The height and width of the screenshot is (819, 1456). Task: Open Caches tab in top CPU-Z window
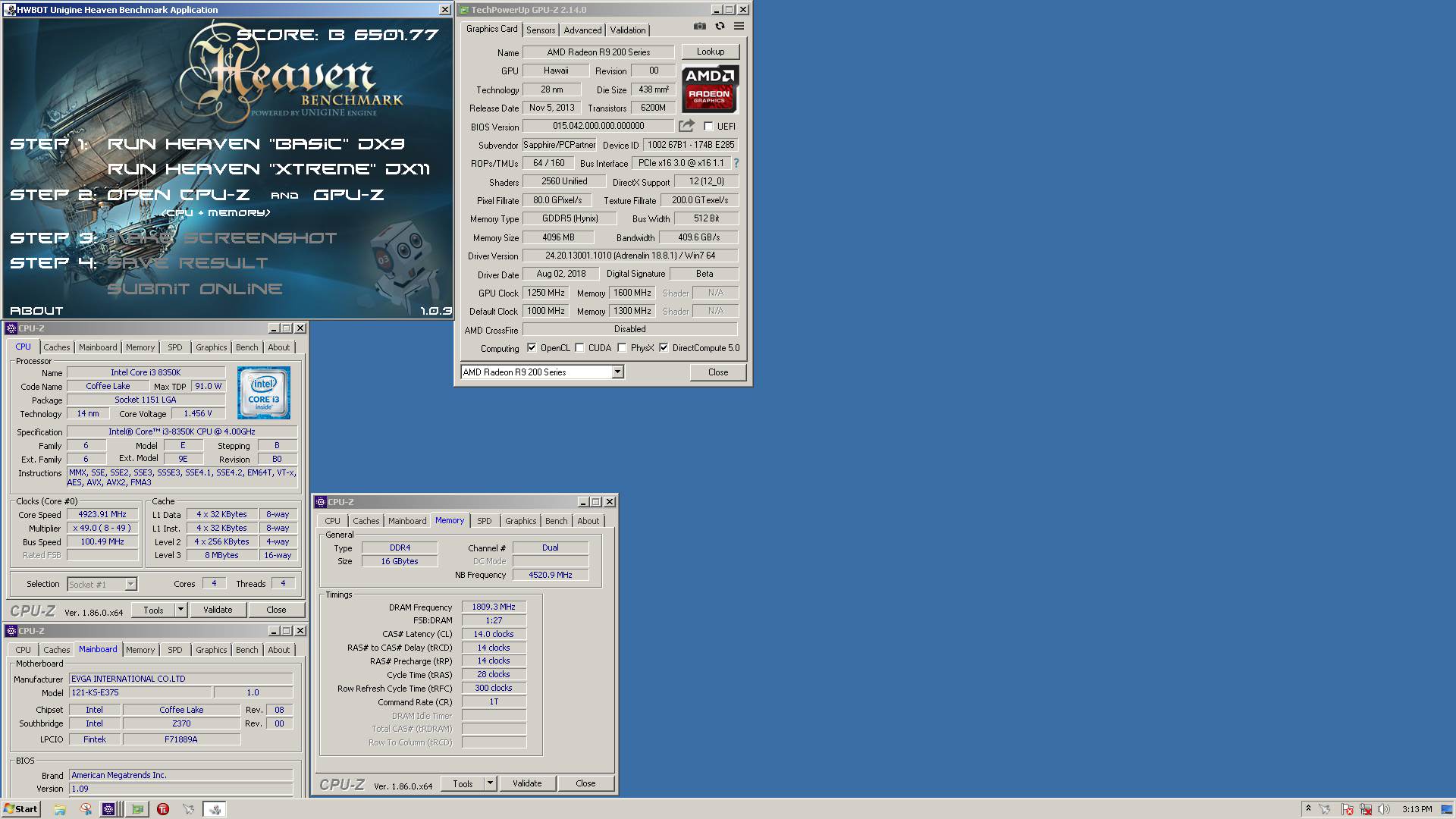pos(56,347)
